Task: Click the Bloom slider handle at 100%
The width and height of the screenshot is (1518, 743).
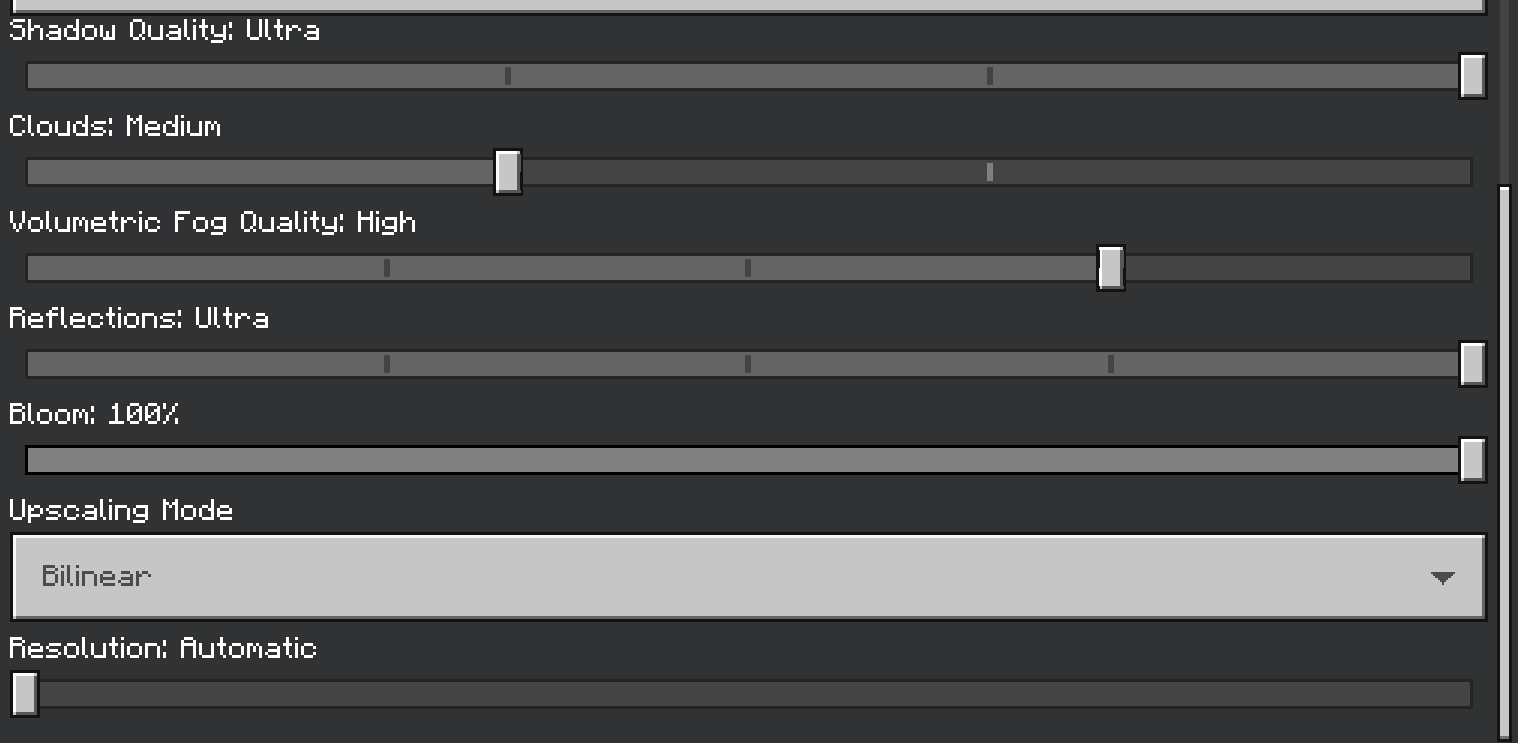Action: pyautogui.click(x=1472, y=460)
